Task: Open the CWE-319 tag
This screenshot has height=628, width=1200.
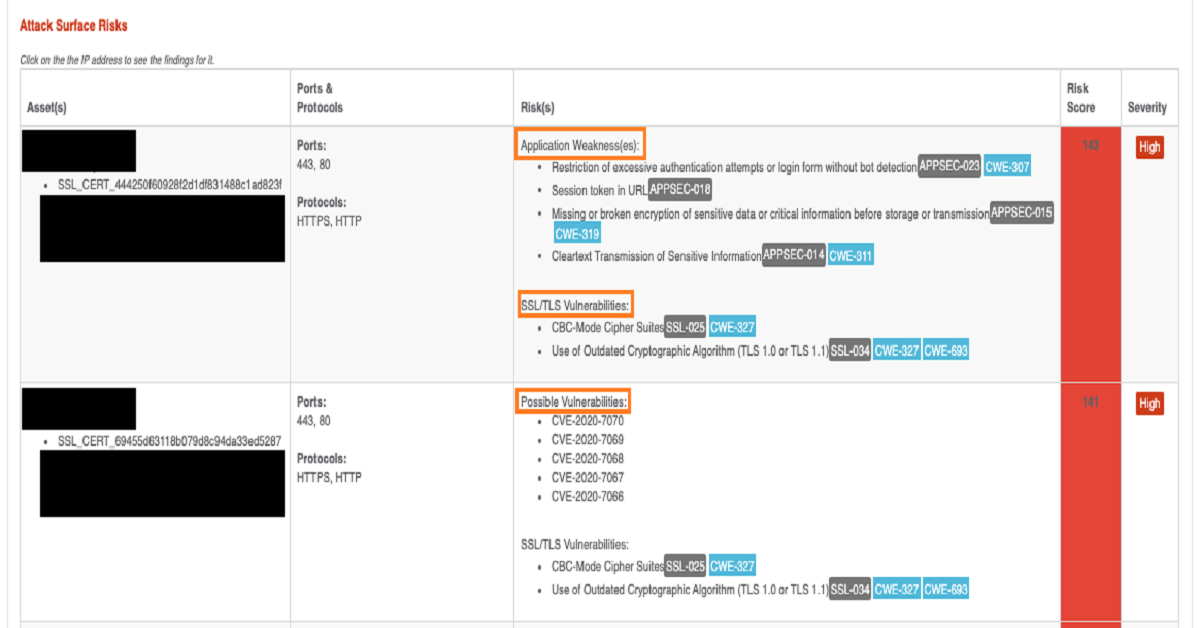Action: coord(577,234)
